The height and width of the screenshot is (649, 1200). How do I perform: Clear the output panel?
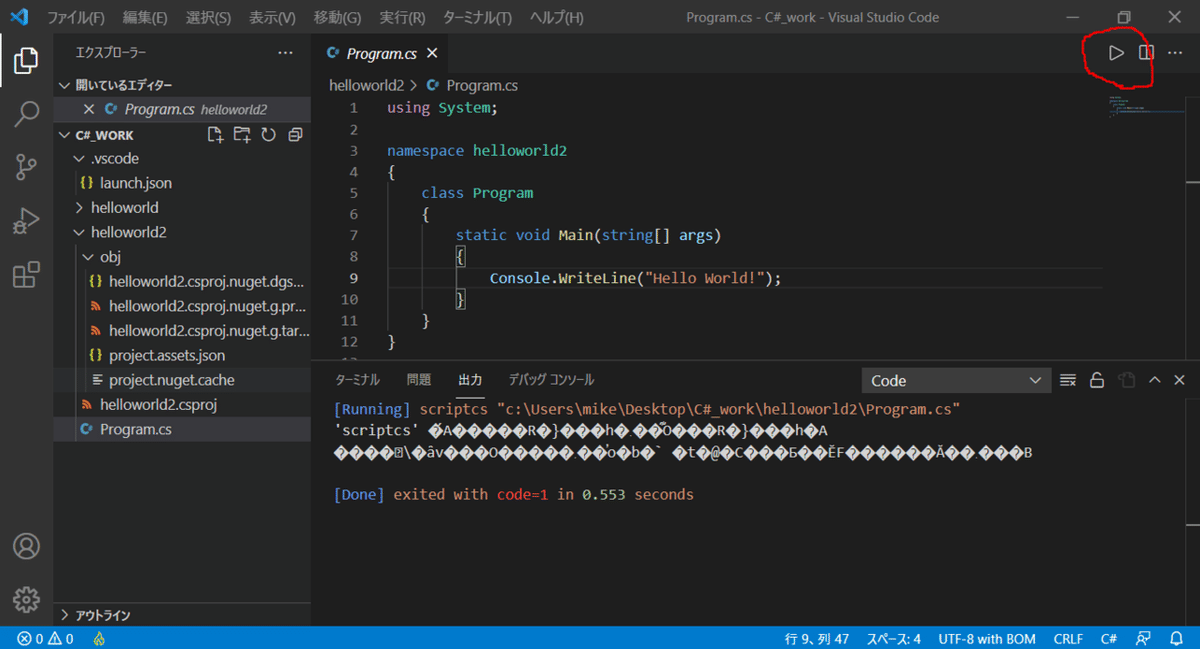pyautogui.click(x=1068, y=380)
